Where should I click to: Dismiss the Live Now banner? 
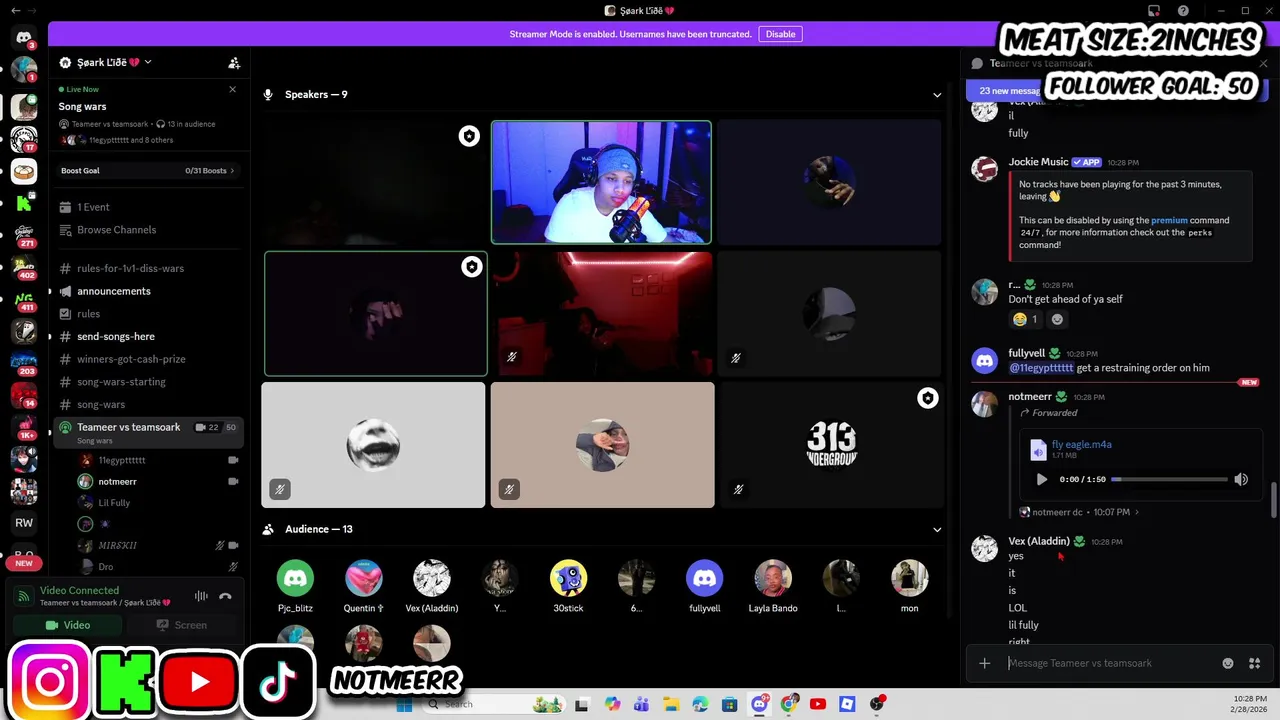[x=233, y=89]
